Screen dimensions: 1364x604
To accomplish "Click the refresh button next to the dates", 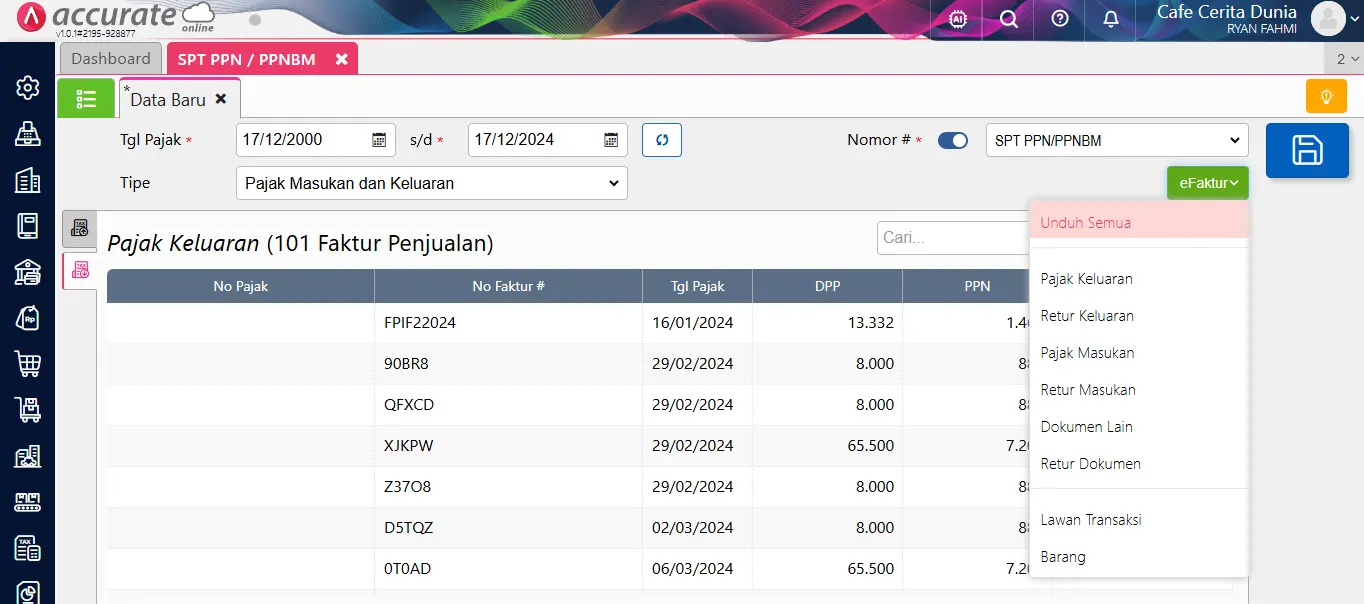I will (x=661, y=140).
